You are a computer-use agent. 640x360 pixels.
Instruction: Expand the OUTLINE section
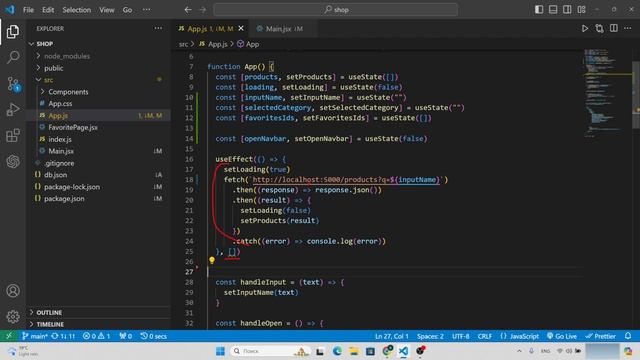coord(49,312)
